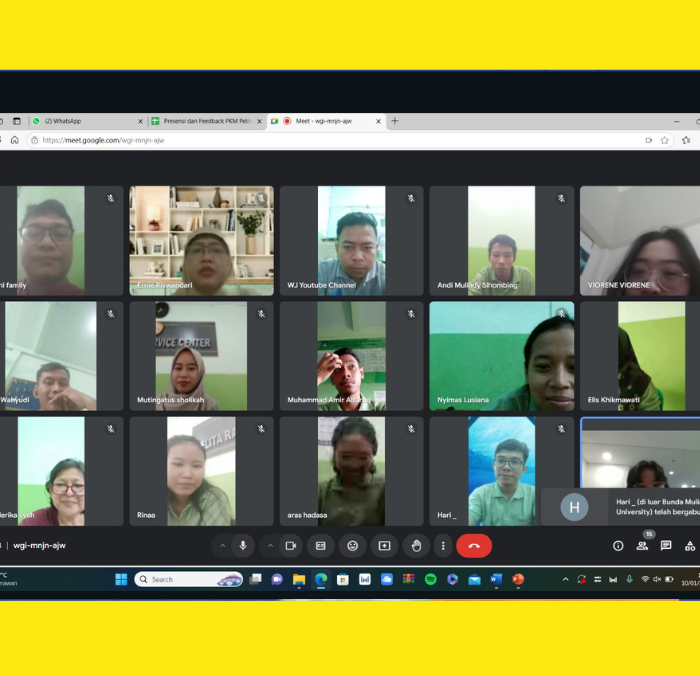Viewport: 700px width, 675px height.
Task: Go to browser home page
Action: coord(15,140)
